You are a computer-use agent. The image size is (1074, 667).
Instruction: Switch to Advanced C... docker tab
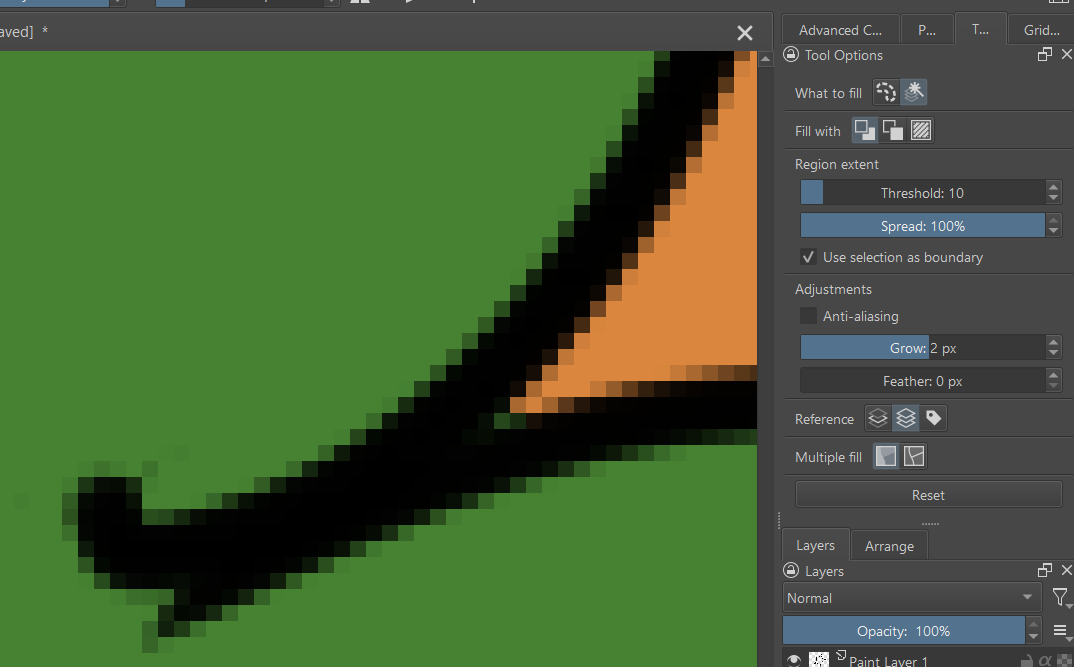click(840, 30)
